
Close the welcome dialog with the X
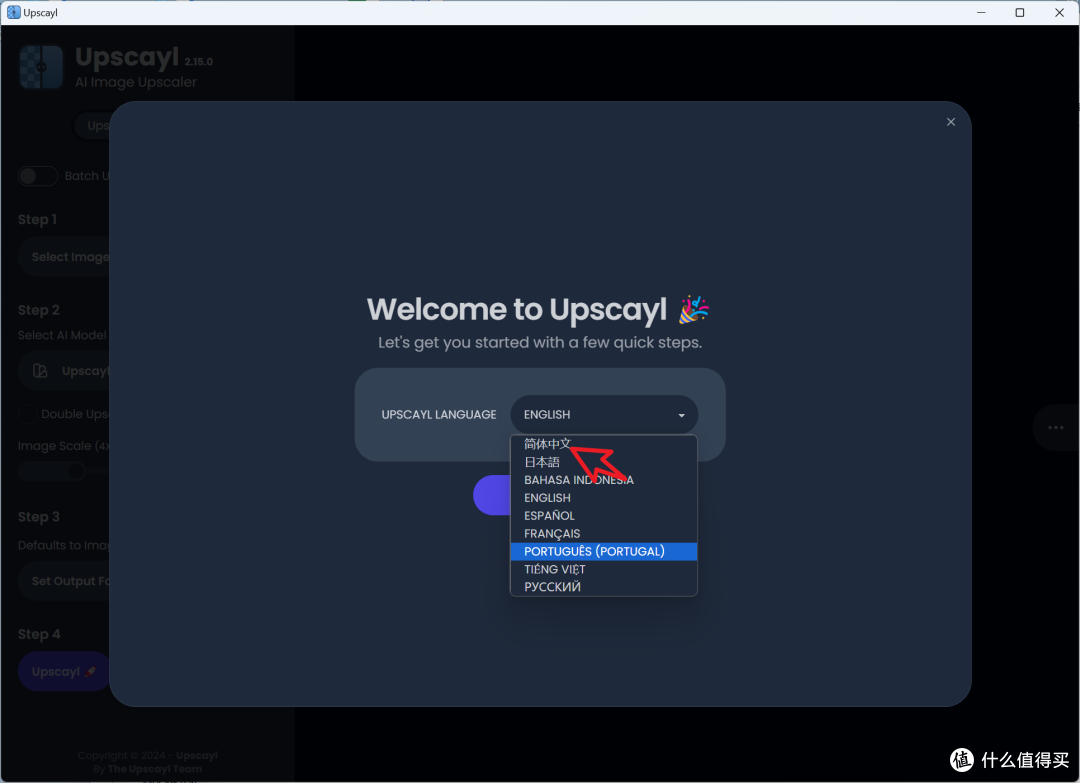click(x=951, y=122)
